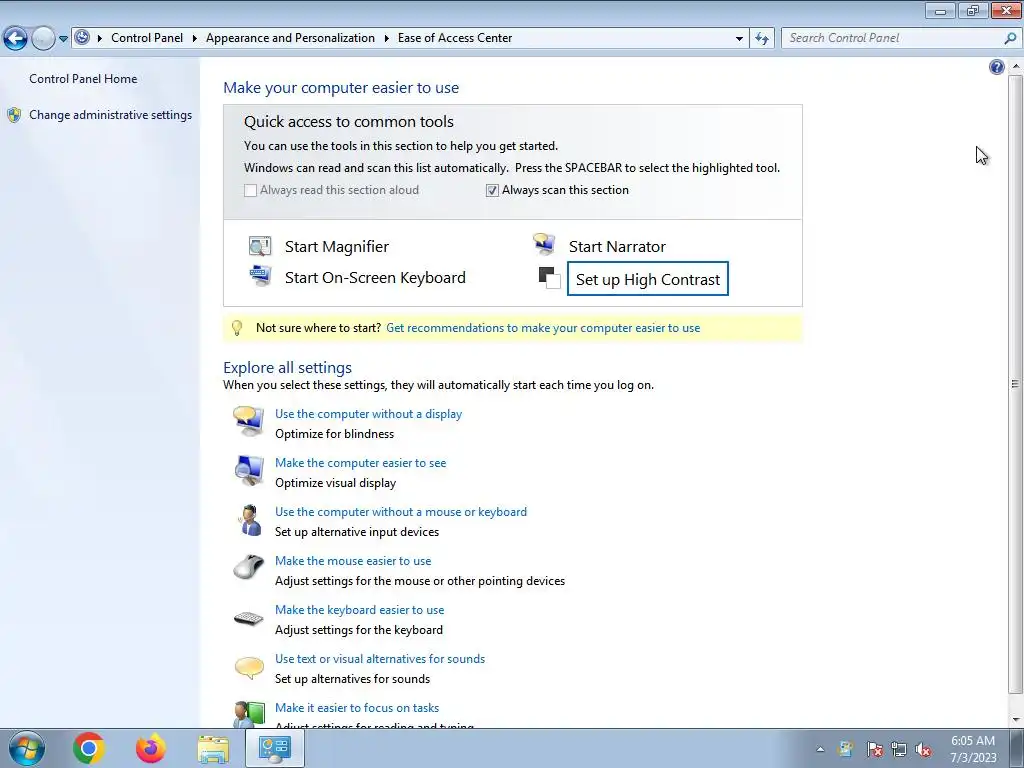The height and width of the screenshot is (768, 1024).
Task: Click the lightbulb recommendations icon
Action: pos(237,328)
